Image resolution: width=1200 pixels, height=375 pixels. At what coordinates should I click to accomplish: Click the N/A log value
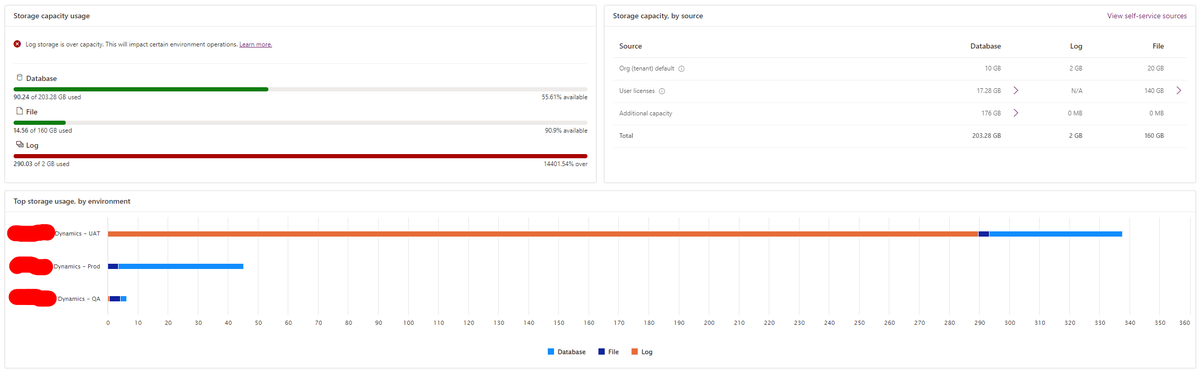click(x=1076, y=91)
